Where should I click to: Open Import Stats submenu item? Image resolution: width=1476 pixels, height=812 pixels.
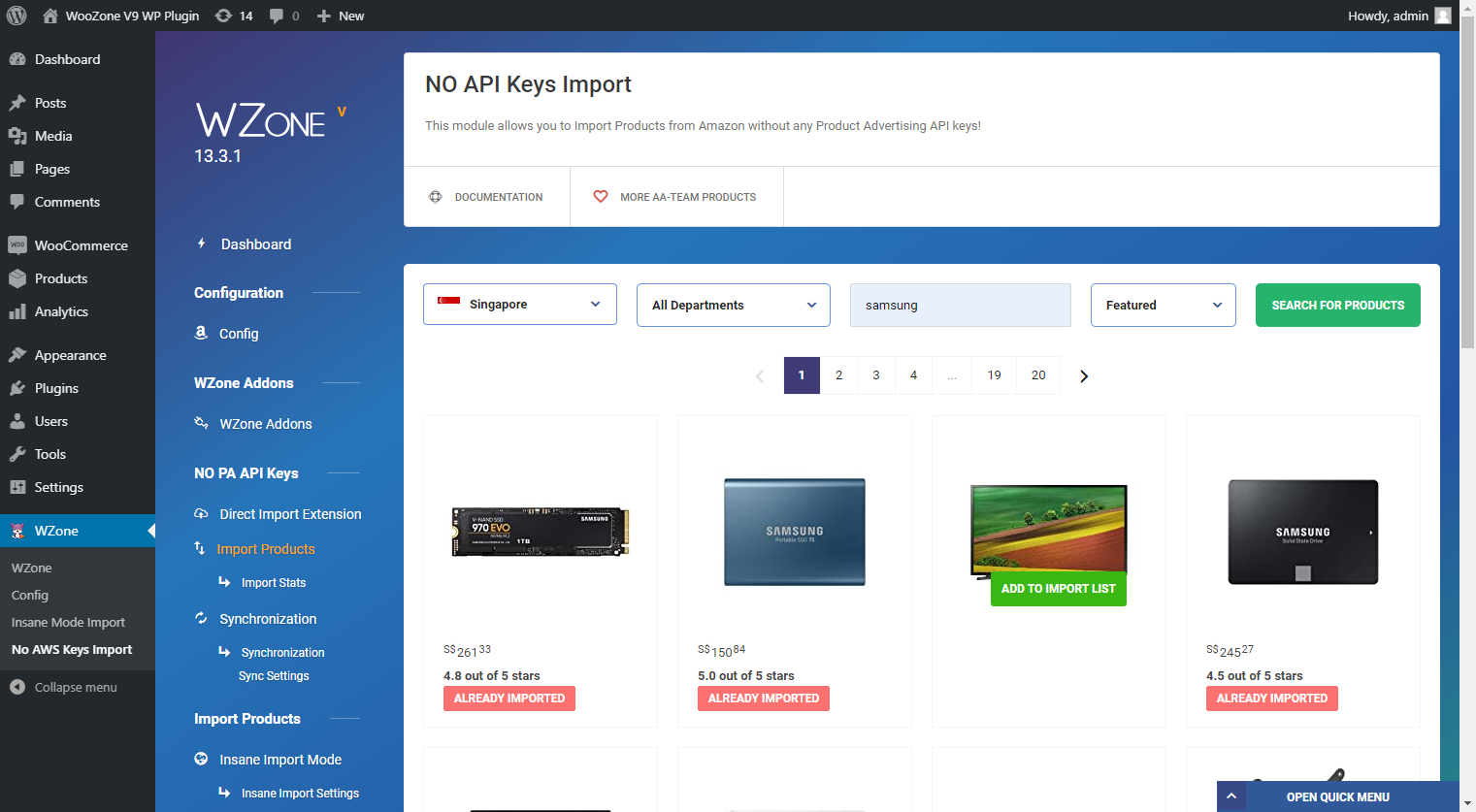point(274,583)
